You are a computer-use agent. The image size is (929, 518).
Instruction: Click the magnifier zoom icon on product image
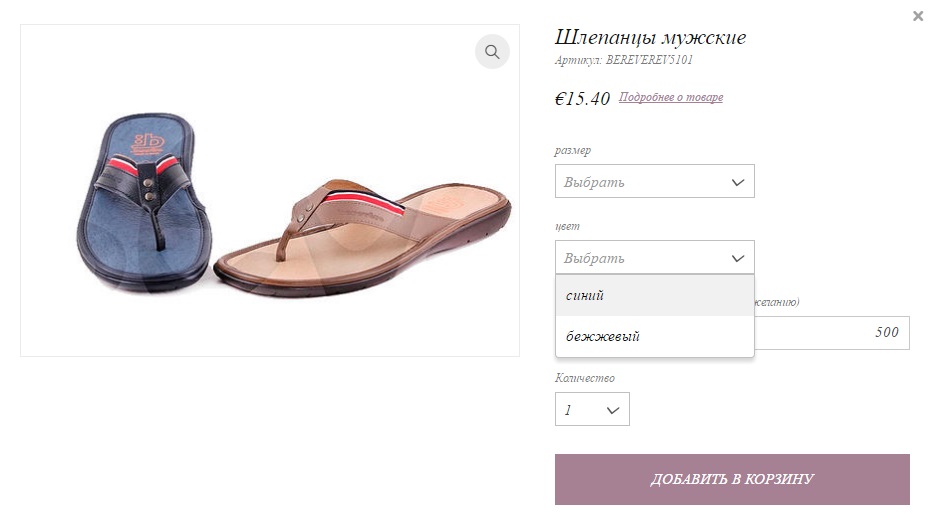coord(492,52)
